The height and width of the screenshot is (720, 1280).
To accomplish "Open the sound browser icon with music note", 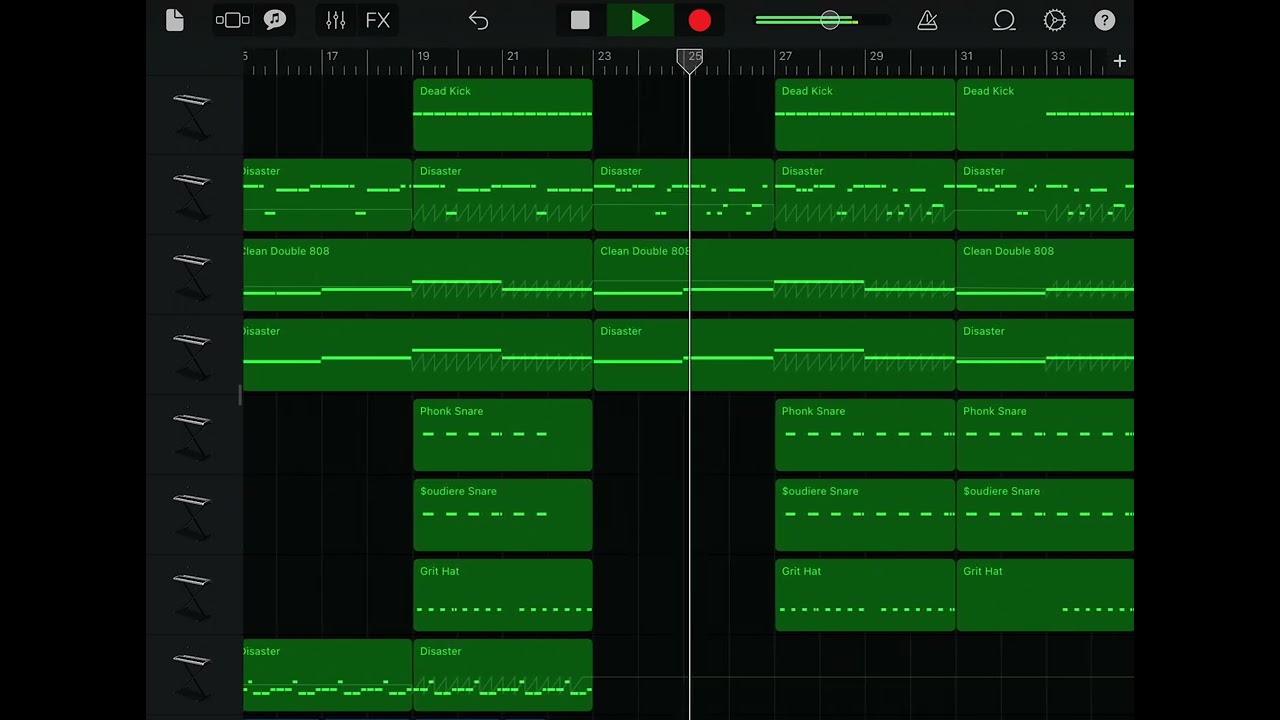I will (275, 20).
